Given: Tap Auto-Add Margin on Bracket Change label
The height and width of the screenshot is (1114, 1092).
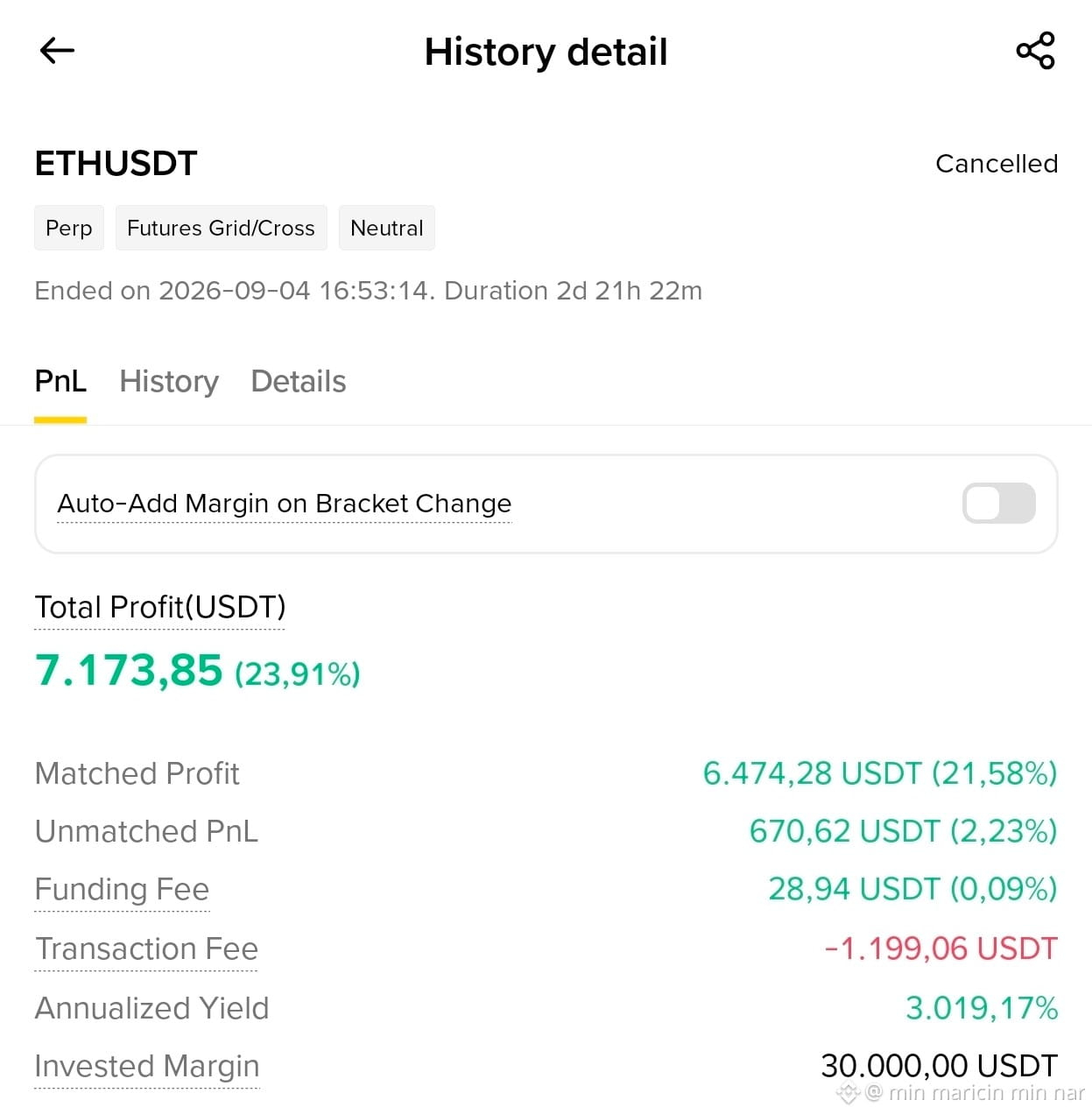Looking at the screenshot, I should [x=285, y=504].
